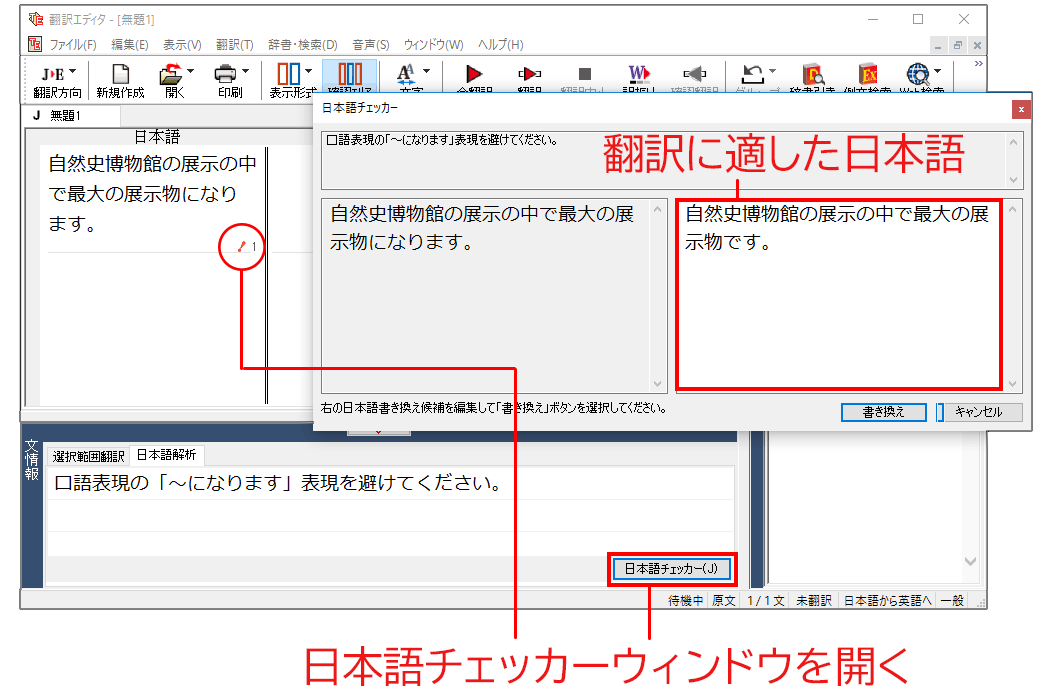Switch to the 選択範囲翻訳 tab

click(x=89, y=456)
